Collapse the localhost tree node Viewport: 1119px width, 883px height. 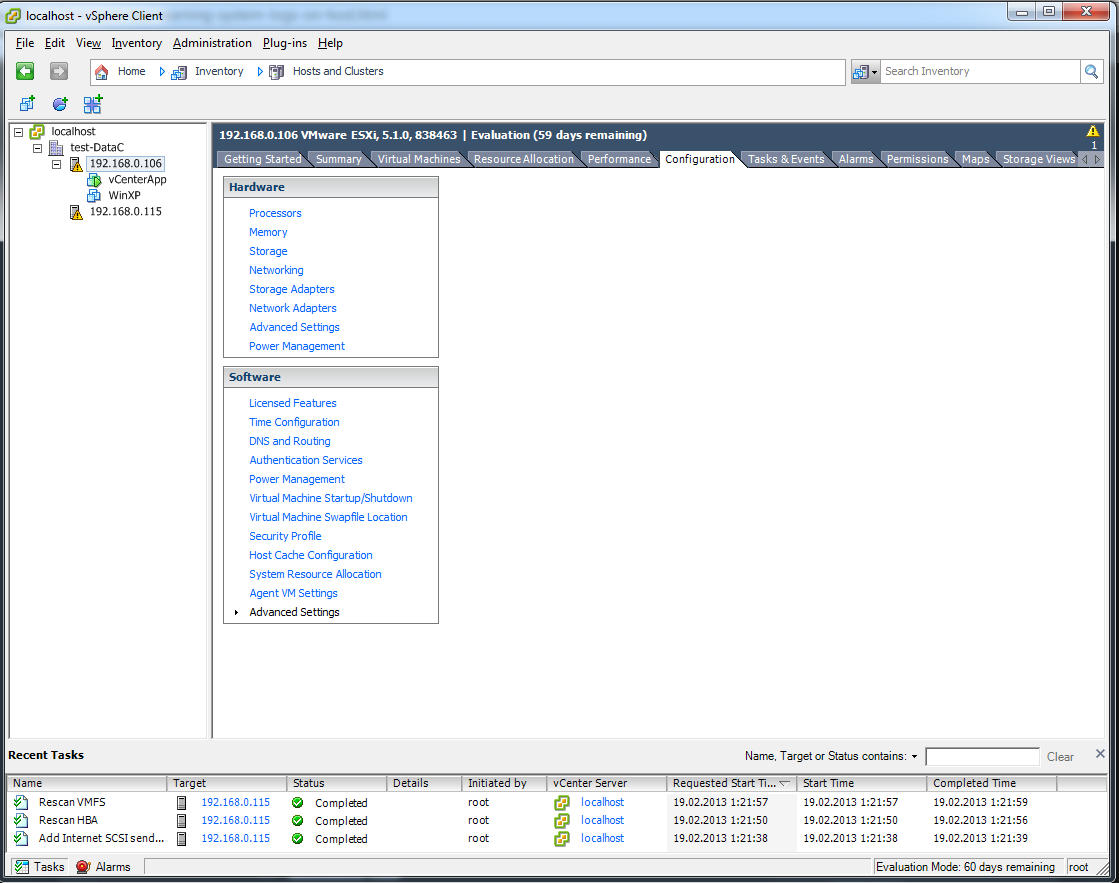point(19,132)
